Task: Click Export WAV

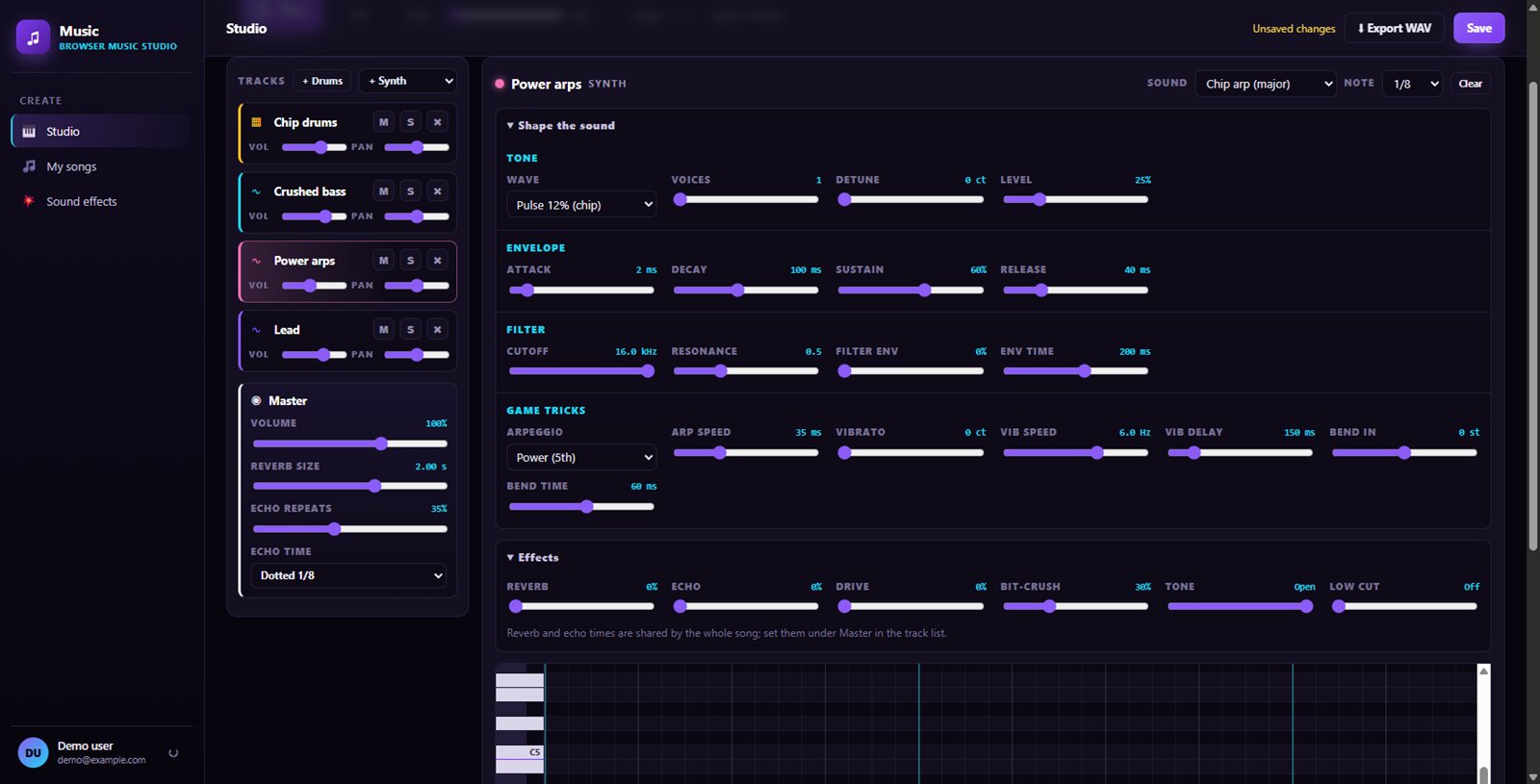Action: 1395,28
